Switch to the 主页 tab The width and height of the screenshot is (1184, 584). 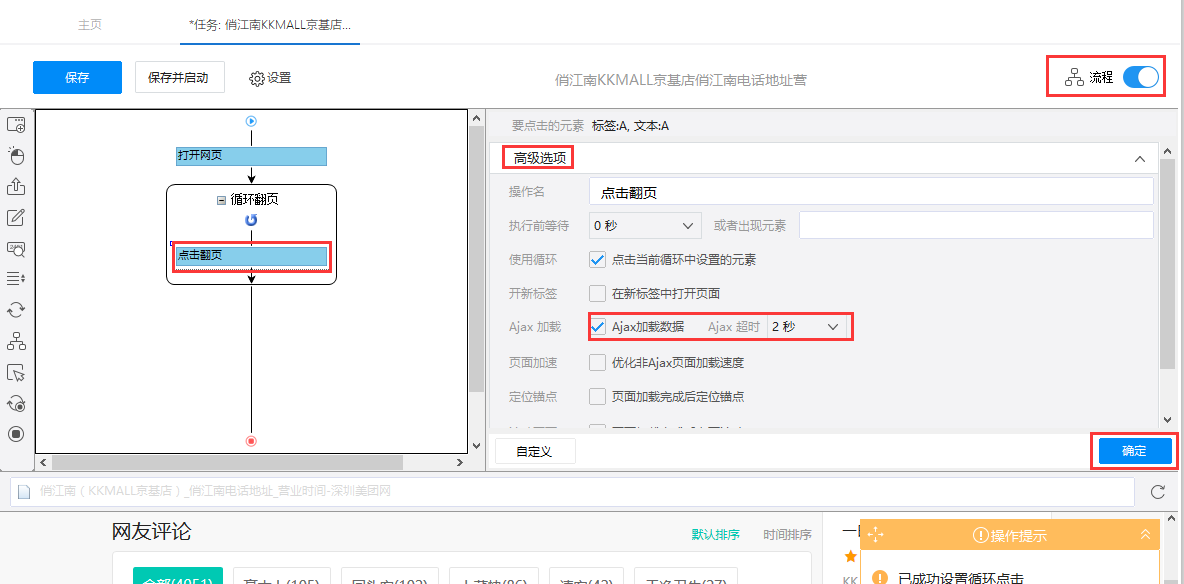click(x=90, y=24)
